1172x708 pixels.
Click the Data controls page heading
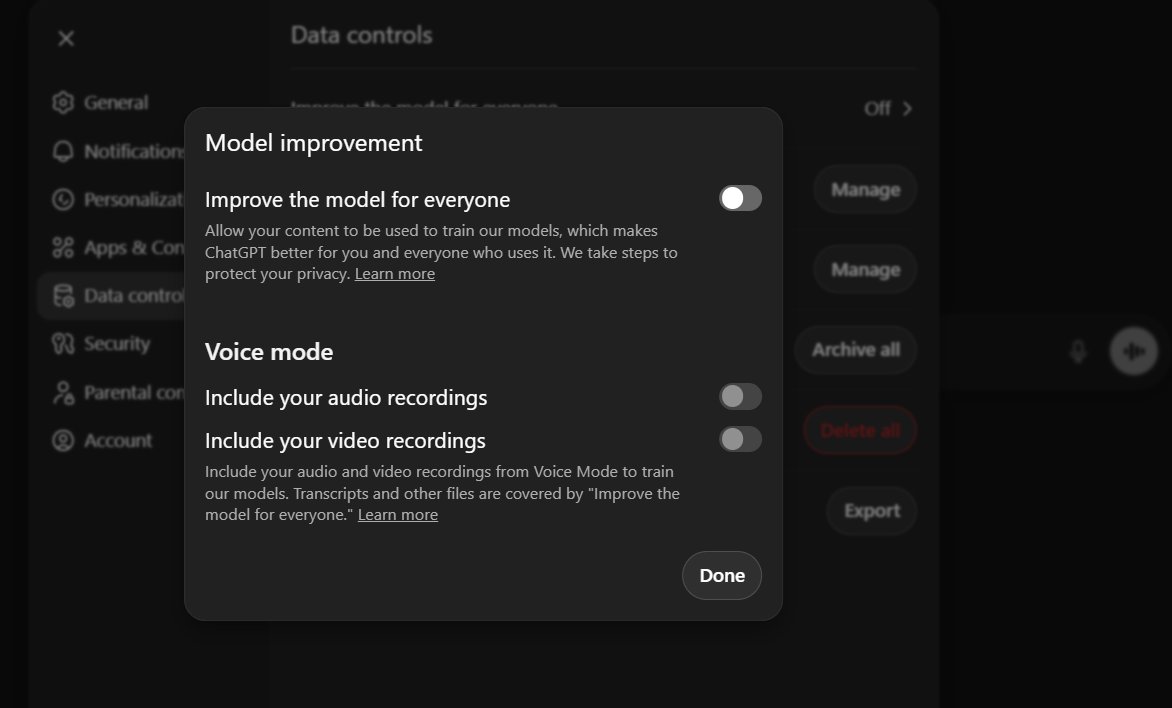(x=362, y=35)
